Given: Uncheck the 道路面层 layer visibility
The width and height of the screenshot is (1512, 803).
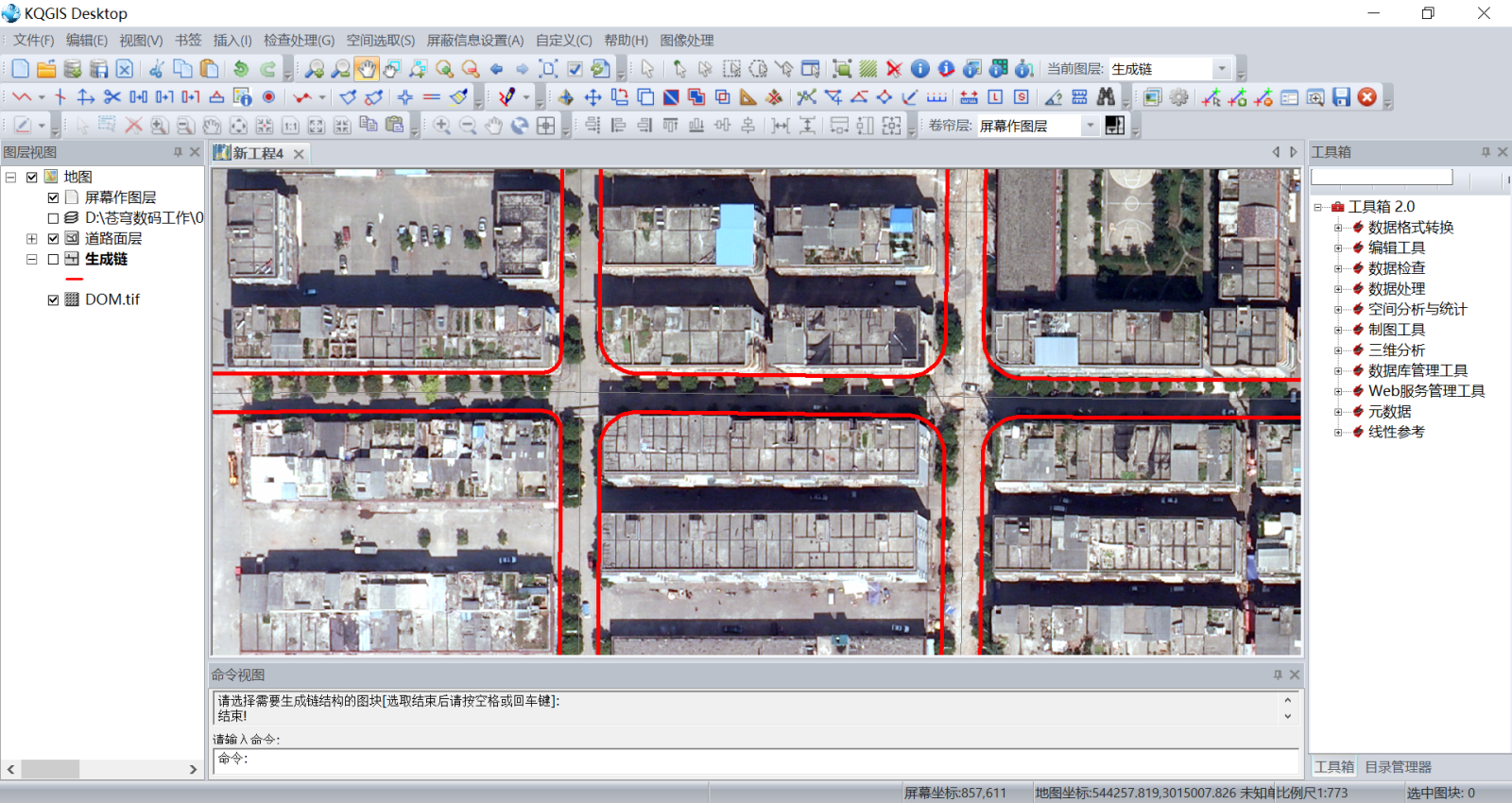Looking at the screenshot, I should click(54, 239).
